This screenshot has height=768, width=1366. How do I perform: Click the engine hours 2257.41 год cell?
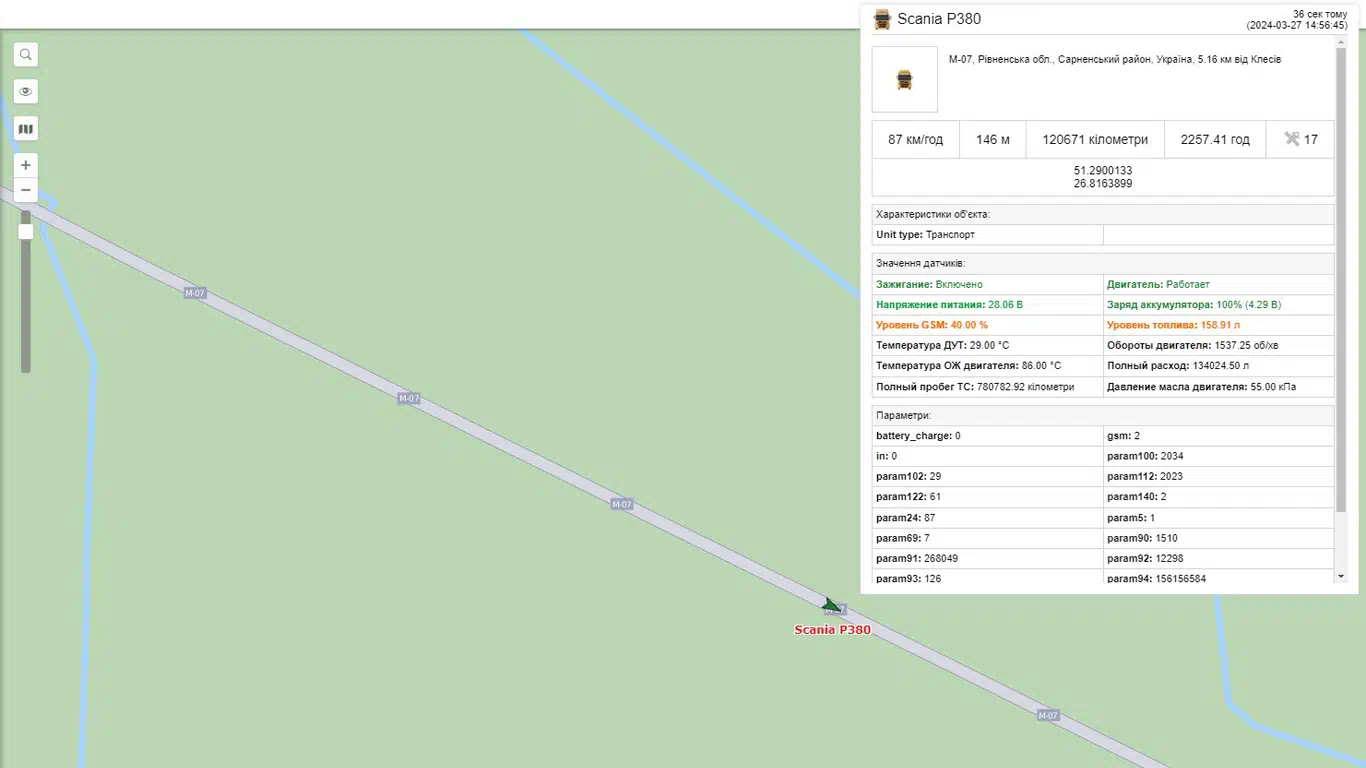coord(1215,140)
